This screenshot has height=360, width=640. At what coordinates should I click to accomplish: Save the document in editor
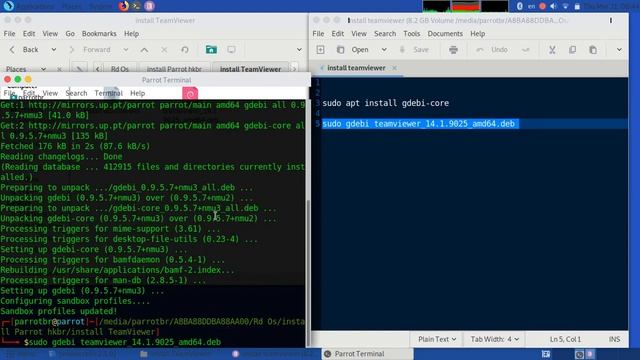[x=414, y=49]
